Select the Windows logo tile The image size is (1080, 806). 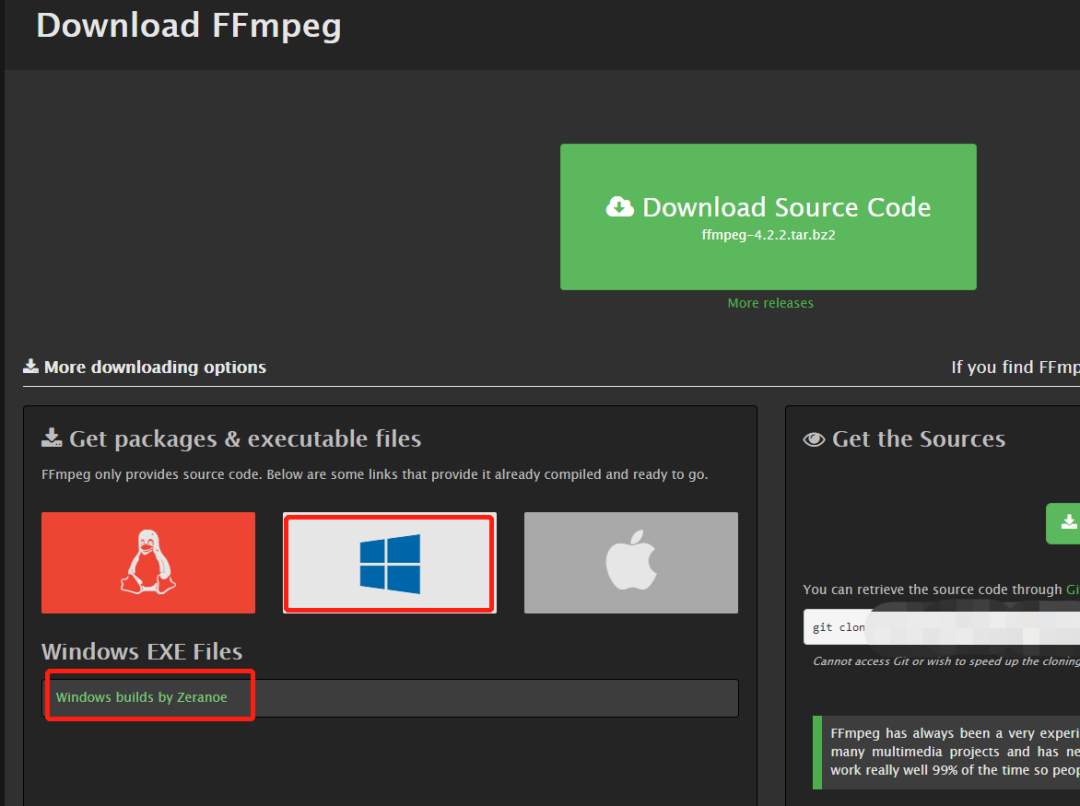[x=390, y=563]
